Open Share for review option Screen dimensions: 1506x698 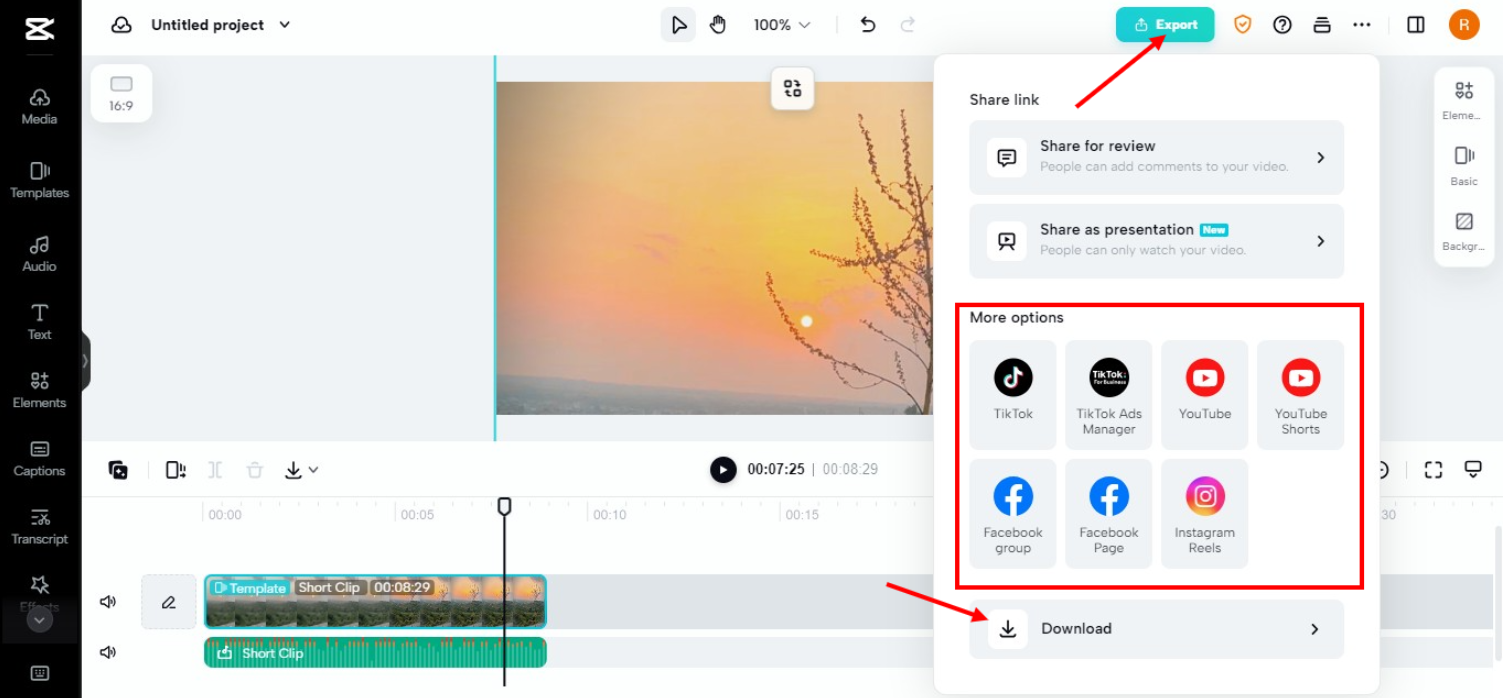(1156, 157)
